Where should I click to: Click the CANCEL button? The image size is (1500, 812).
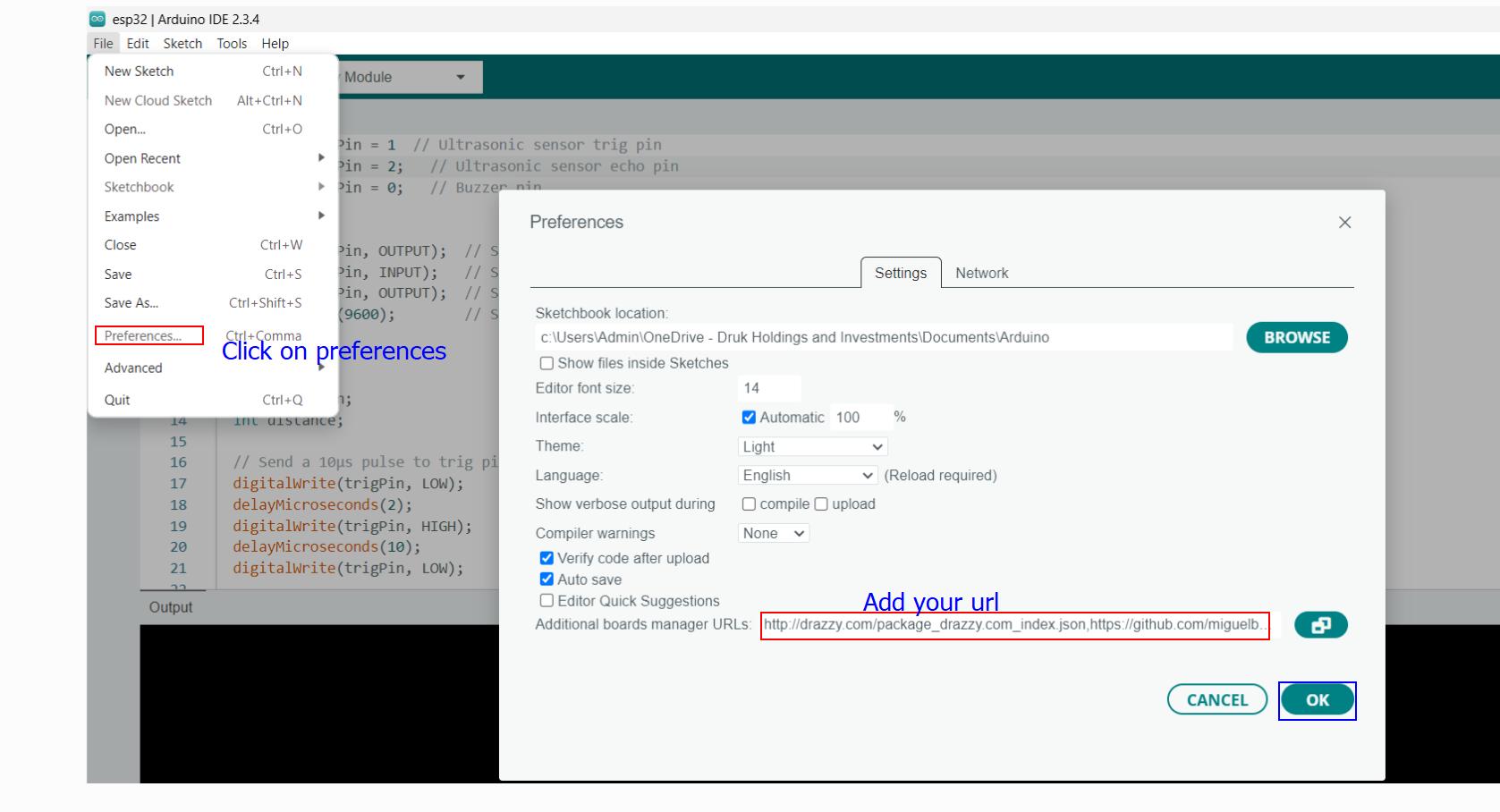(1217, 699)
